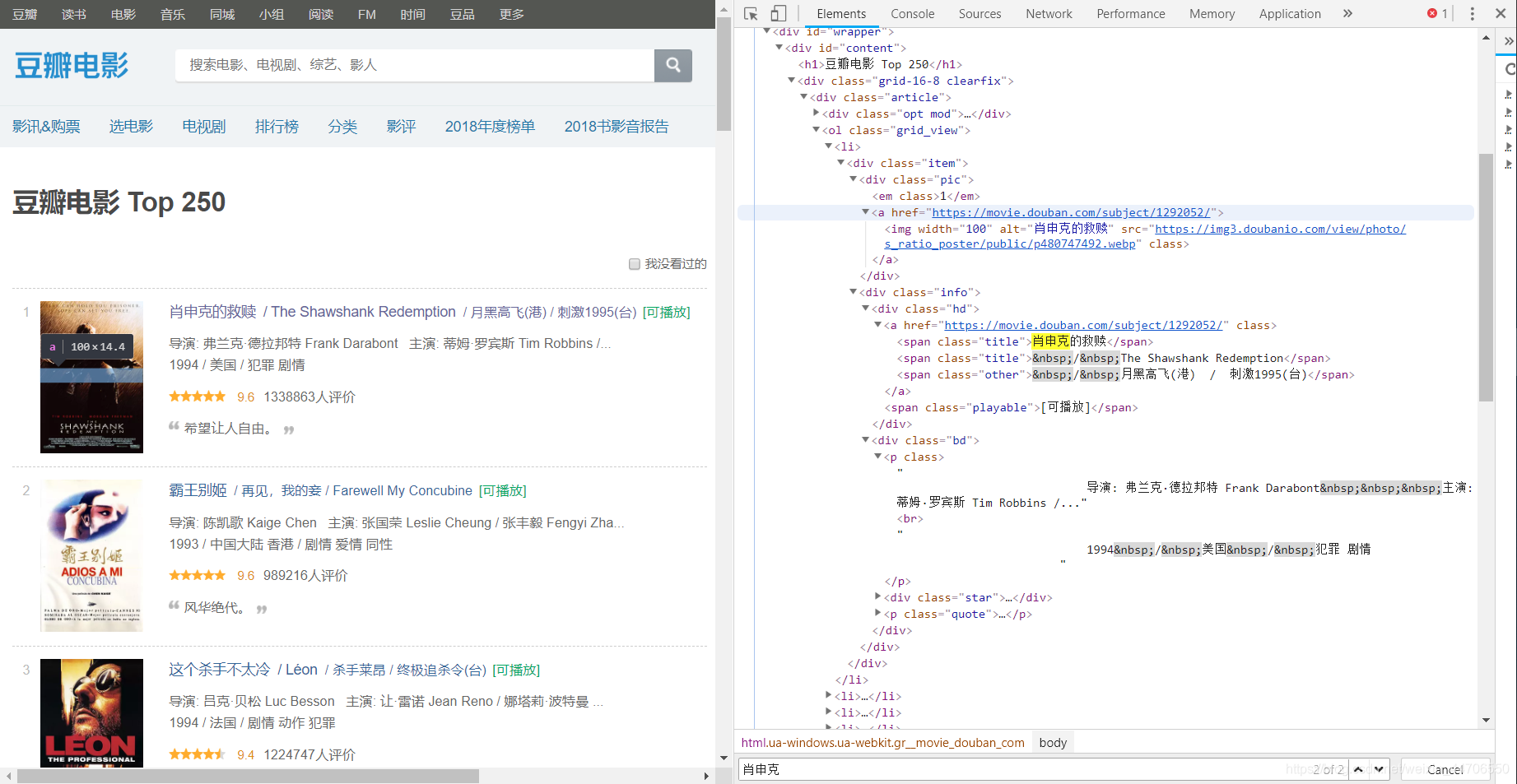Open the 分类 navigation link

342,127
